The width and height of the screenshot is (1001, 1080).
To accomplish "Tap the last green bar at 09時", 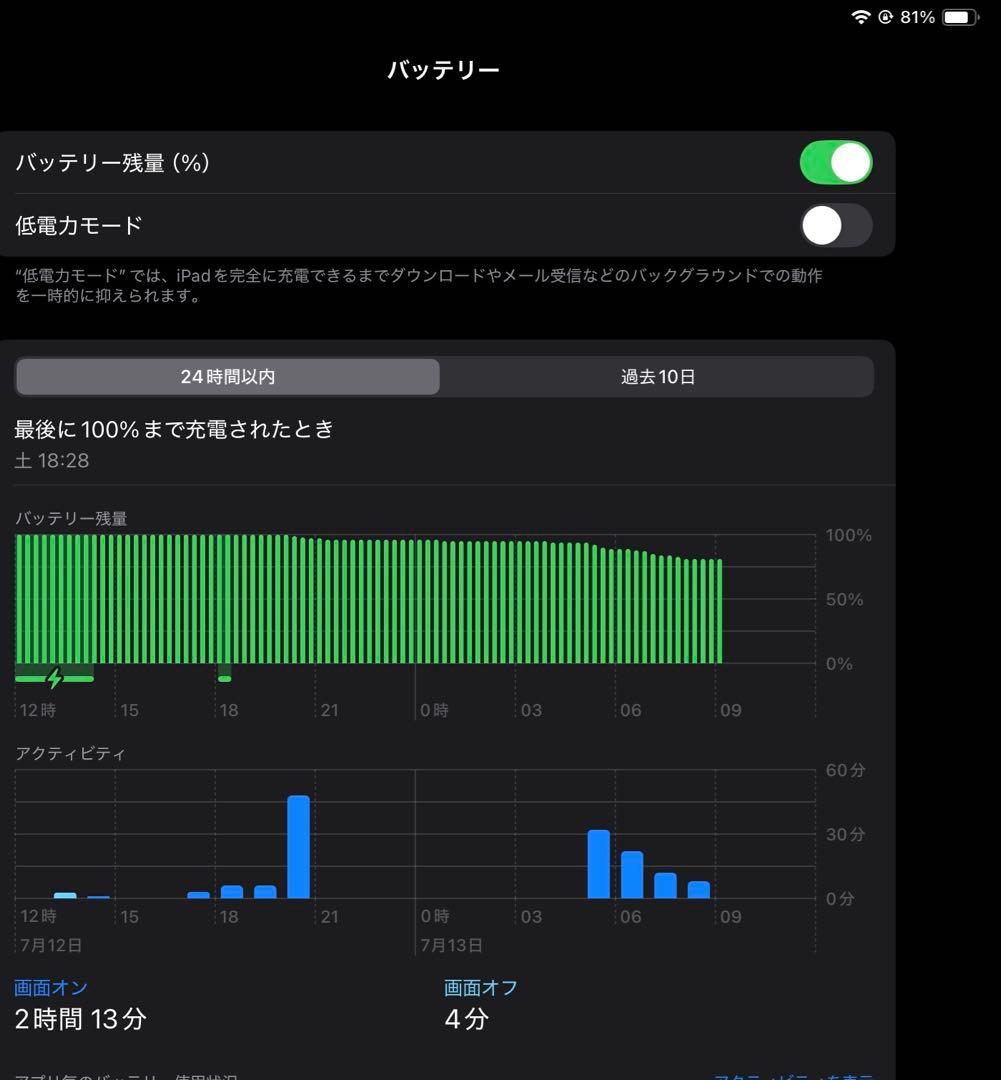I will pos(719,610).
